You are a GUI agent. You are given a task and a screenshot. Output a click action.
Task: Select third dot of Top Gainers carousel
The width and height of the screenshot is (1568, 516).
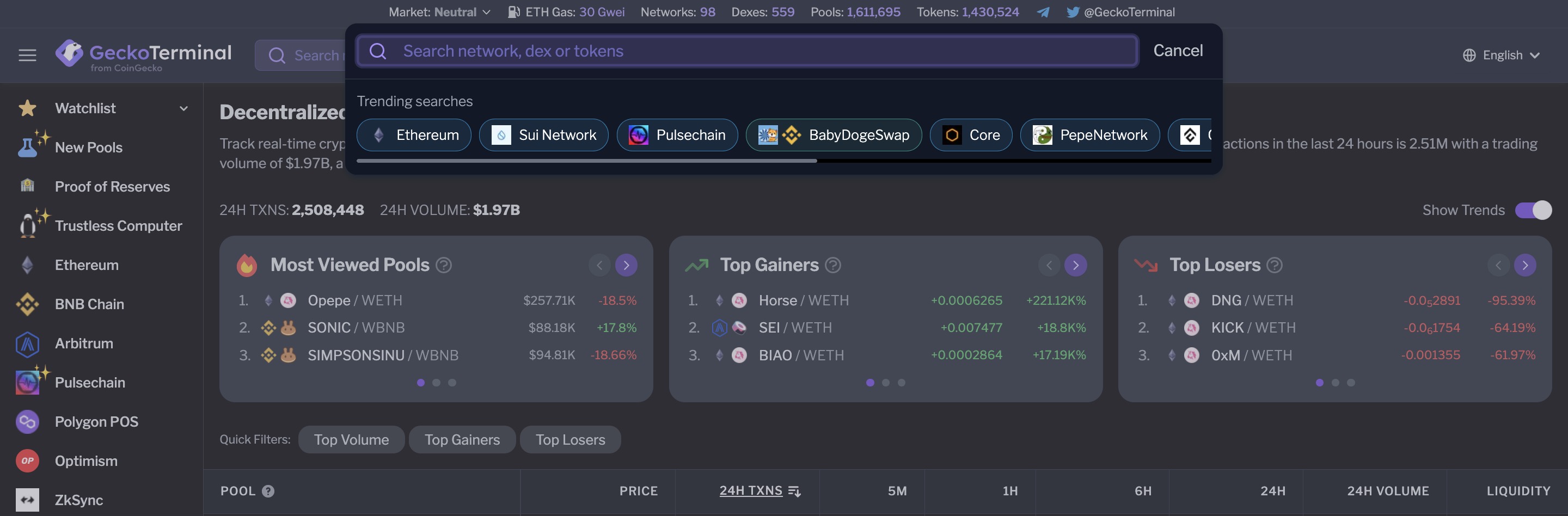click(902, 383)
